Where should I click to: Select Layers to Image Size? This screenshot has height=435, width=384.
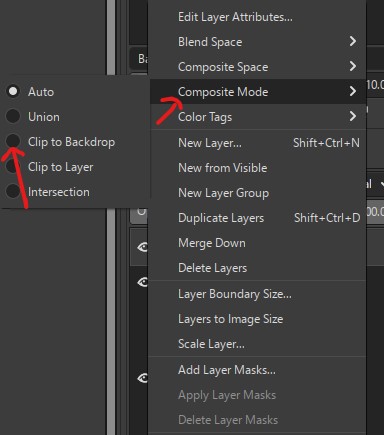click(257, 319)
